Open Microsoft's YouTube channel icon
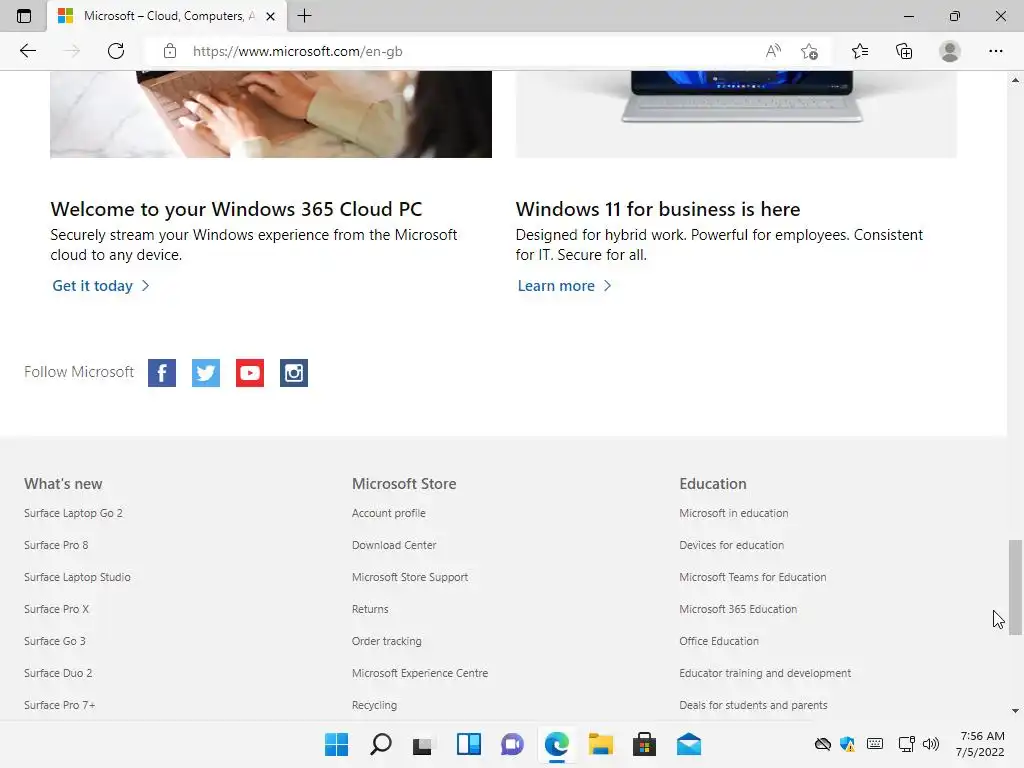The image size is (1024, 768). [249, 373]
